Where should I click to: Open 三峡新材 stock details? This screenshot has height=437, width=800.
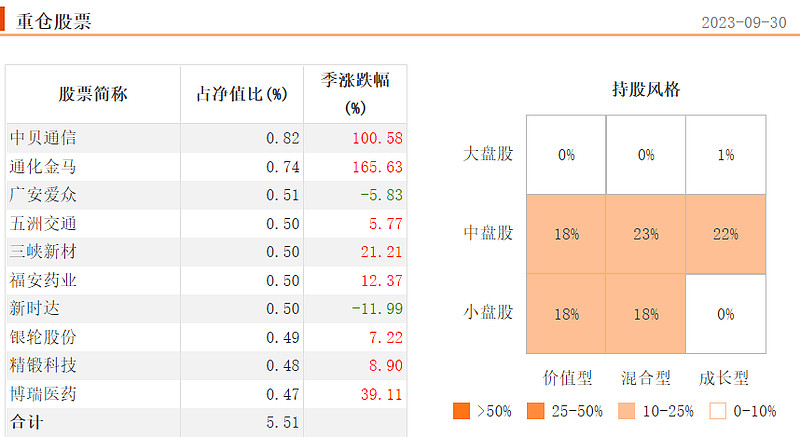point(43,252)
